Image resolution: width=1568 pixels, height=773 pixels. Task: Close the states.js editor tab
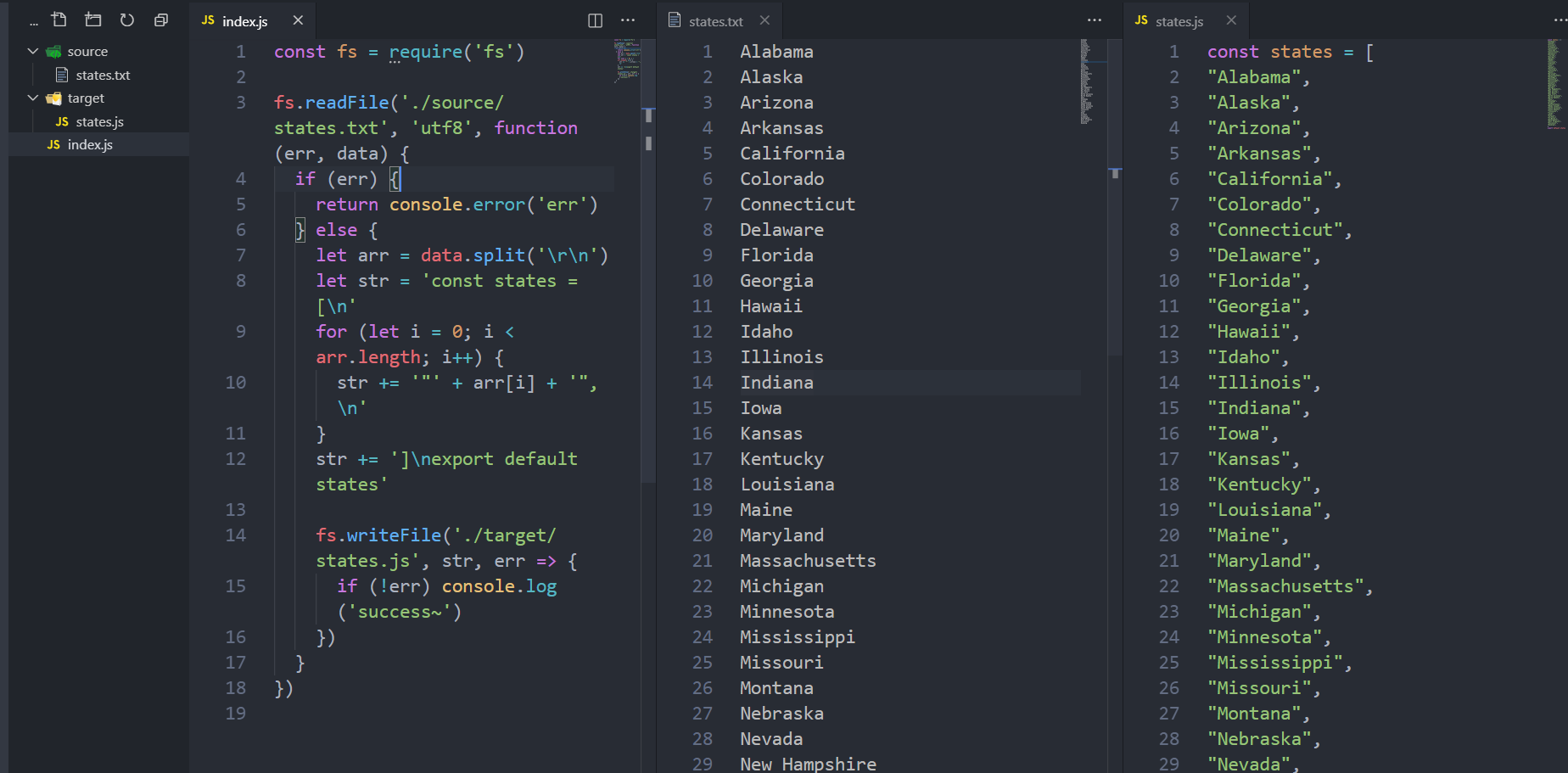(x=1231, y=20)
